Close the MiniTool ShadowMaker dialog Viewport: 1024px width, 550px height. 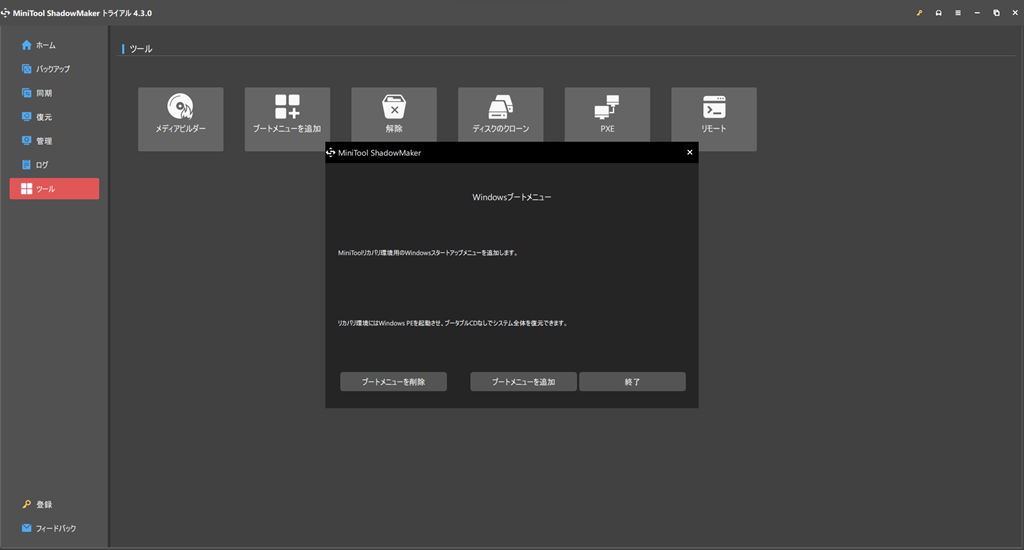(690, 152)
